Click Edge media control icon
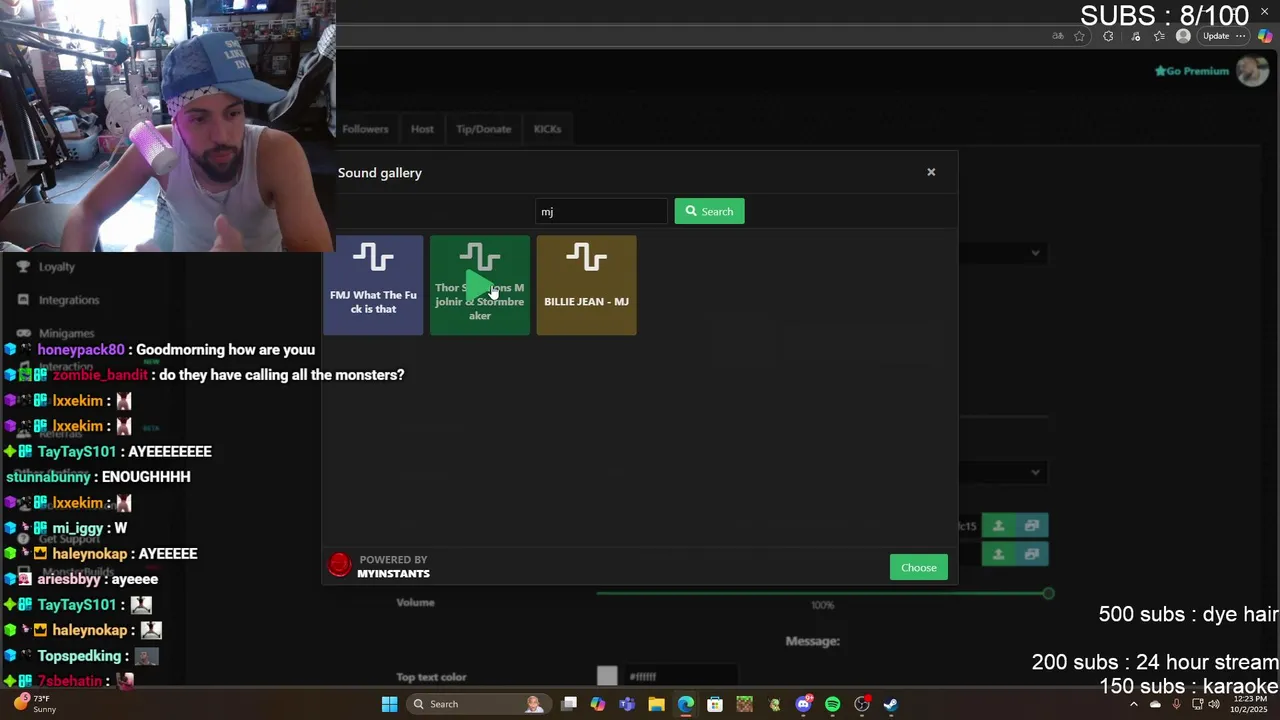 coord(1135,36)
